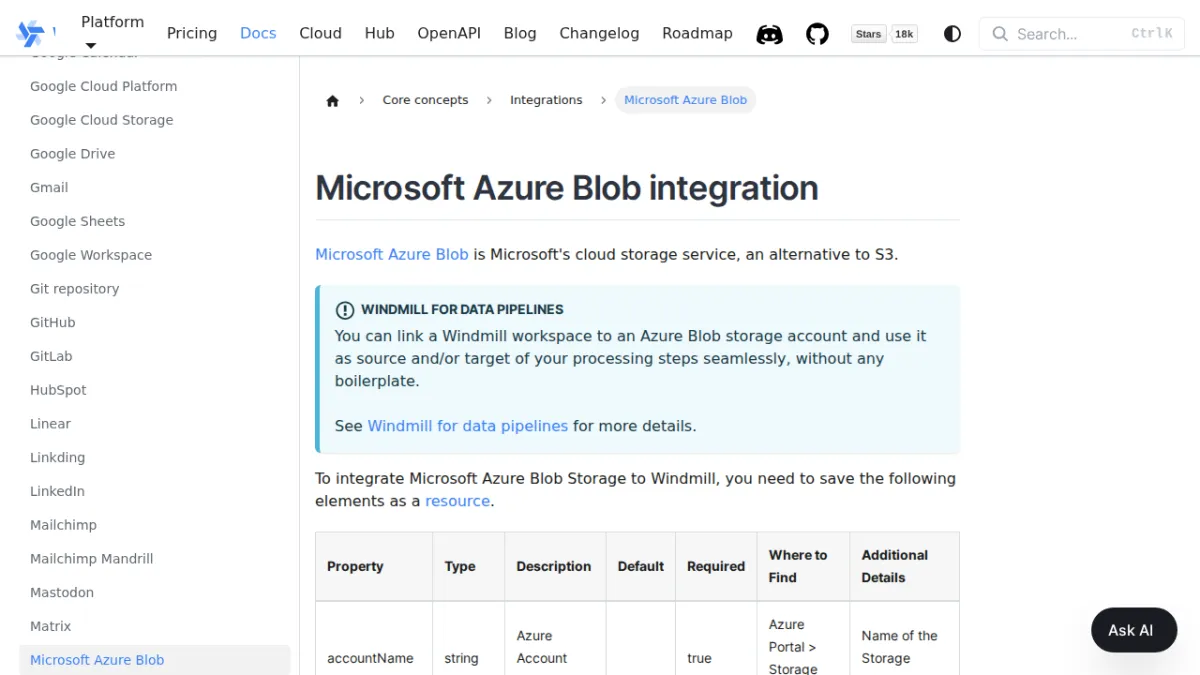Image resolution: width=1200 pixels, height=675 pixels.
Task: Open the GitHub icon link
Action: 818,34
